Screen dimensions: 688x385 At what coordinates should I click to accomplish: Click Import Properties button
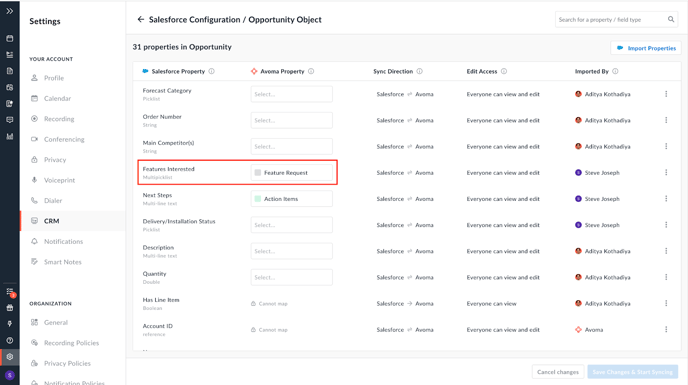tap(646, 48)
